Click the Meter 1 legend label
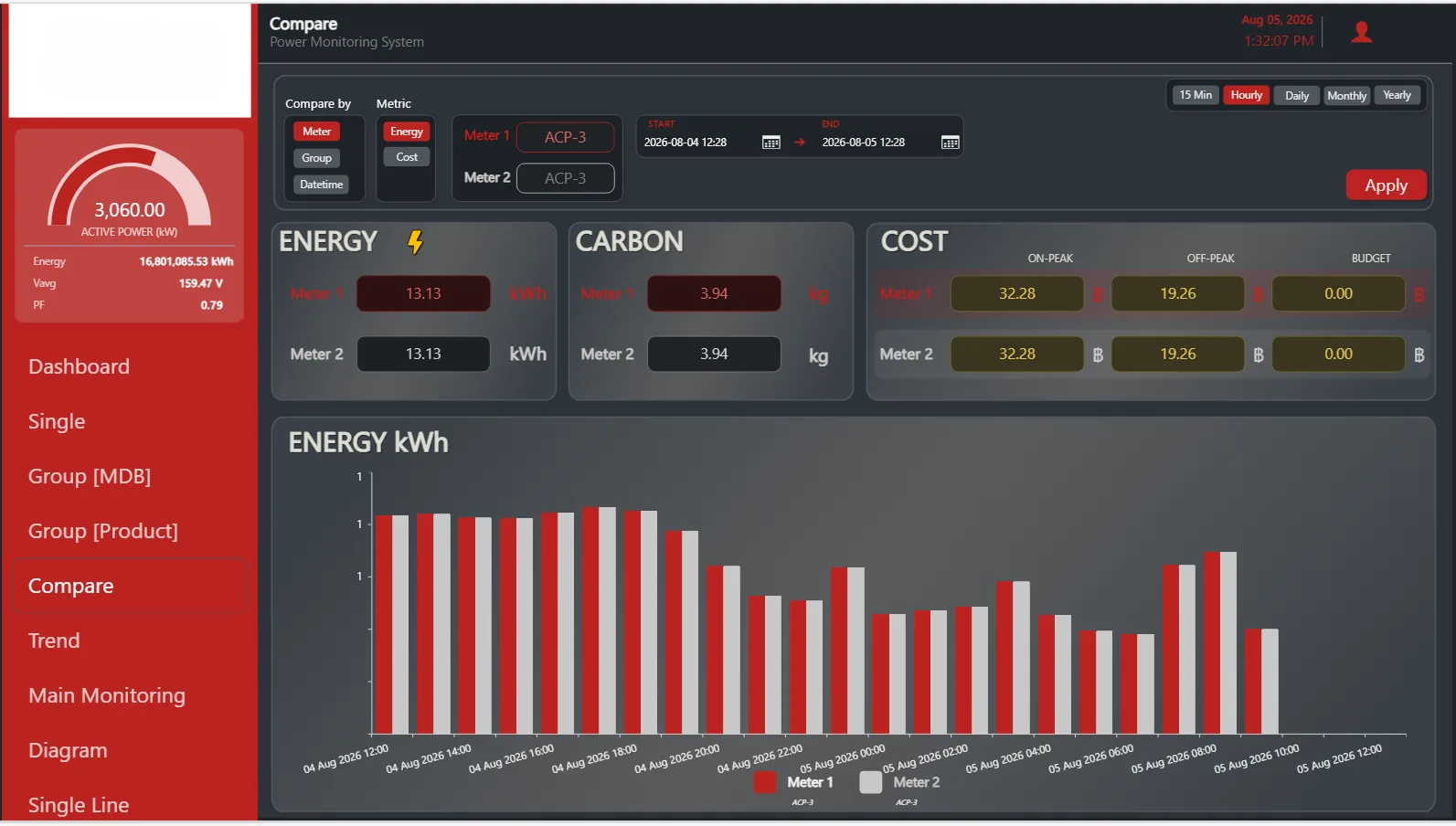Image resolution: width=1456 pixels, height=826 pixels. tap(810, 782)
